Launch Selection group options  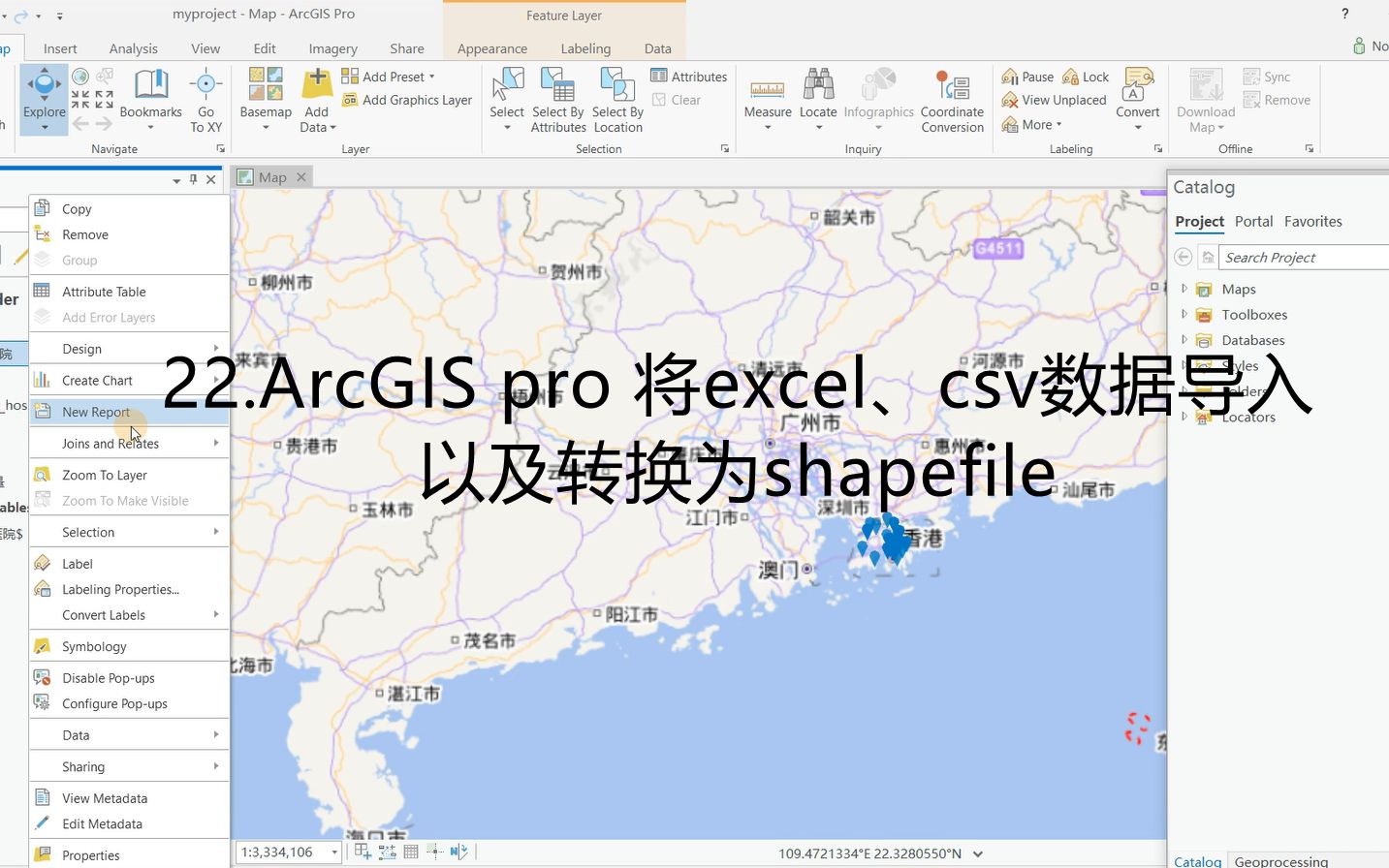click(724, 149)
